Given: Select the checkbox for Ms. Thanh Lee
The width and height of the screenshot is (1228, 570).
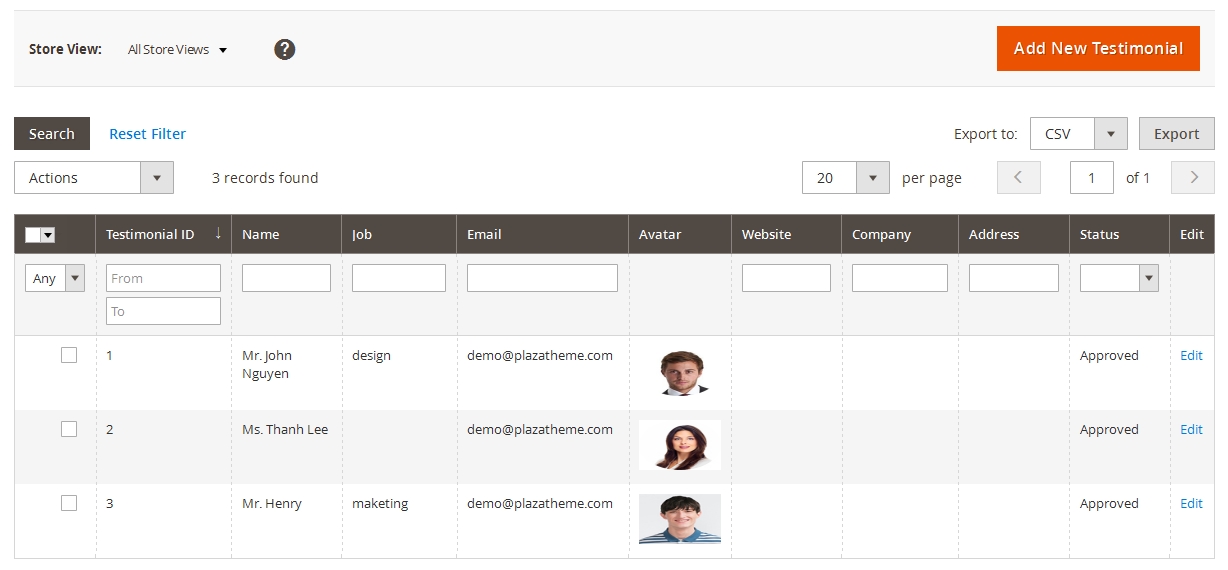Looking at the screenshot, I should click(x=69, y=429).
